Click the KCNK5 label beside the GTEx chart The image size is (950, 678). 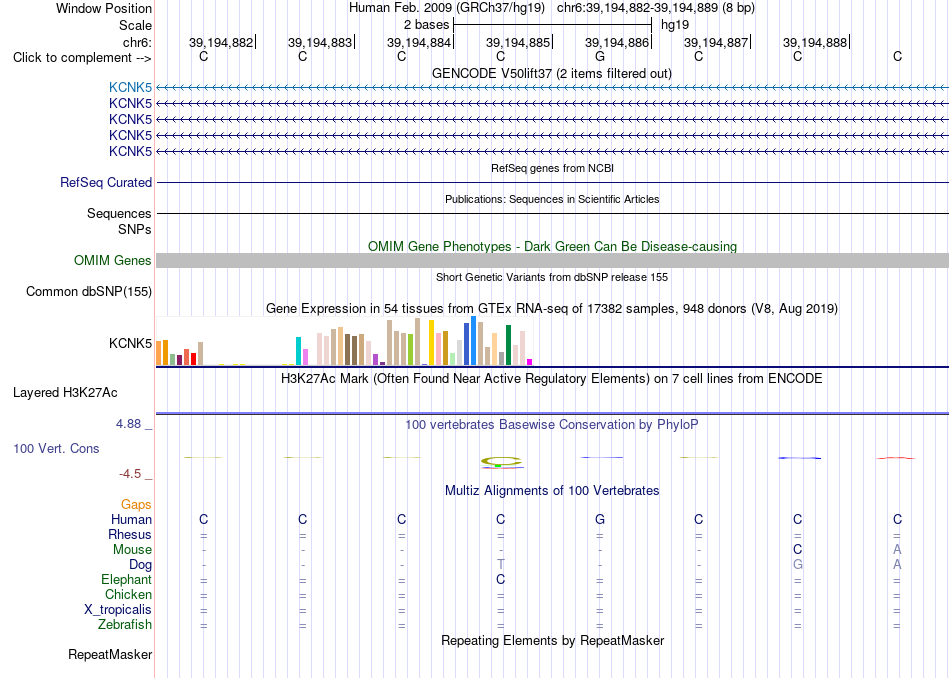tap(130, 344)
